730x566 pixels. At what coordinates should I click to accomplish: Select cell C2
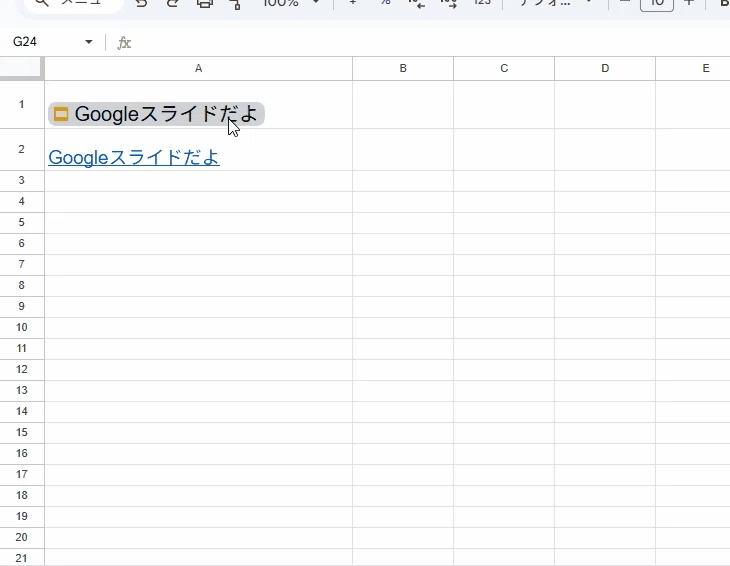pyautogui.click(x=504, y=149)
